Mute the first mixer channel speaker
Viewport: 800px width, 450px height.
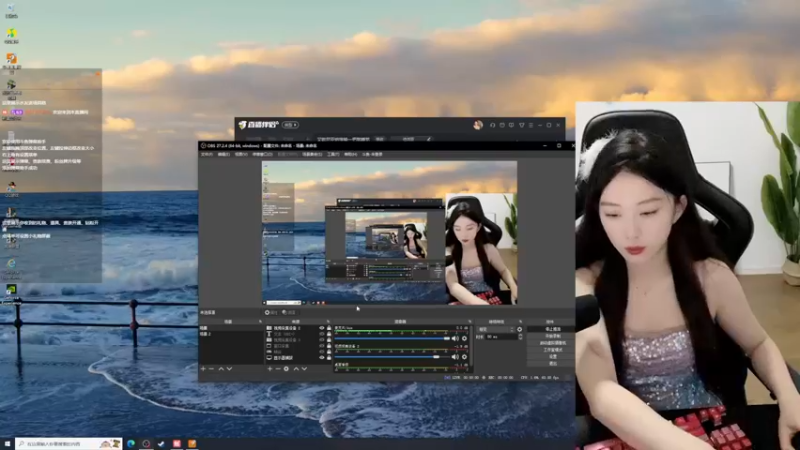tap(455, 338)
